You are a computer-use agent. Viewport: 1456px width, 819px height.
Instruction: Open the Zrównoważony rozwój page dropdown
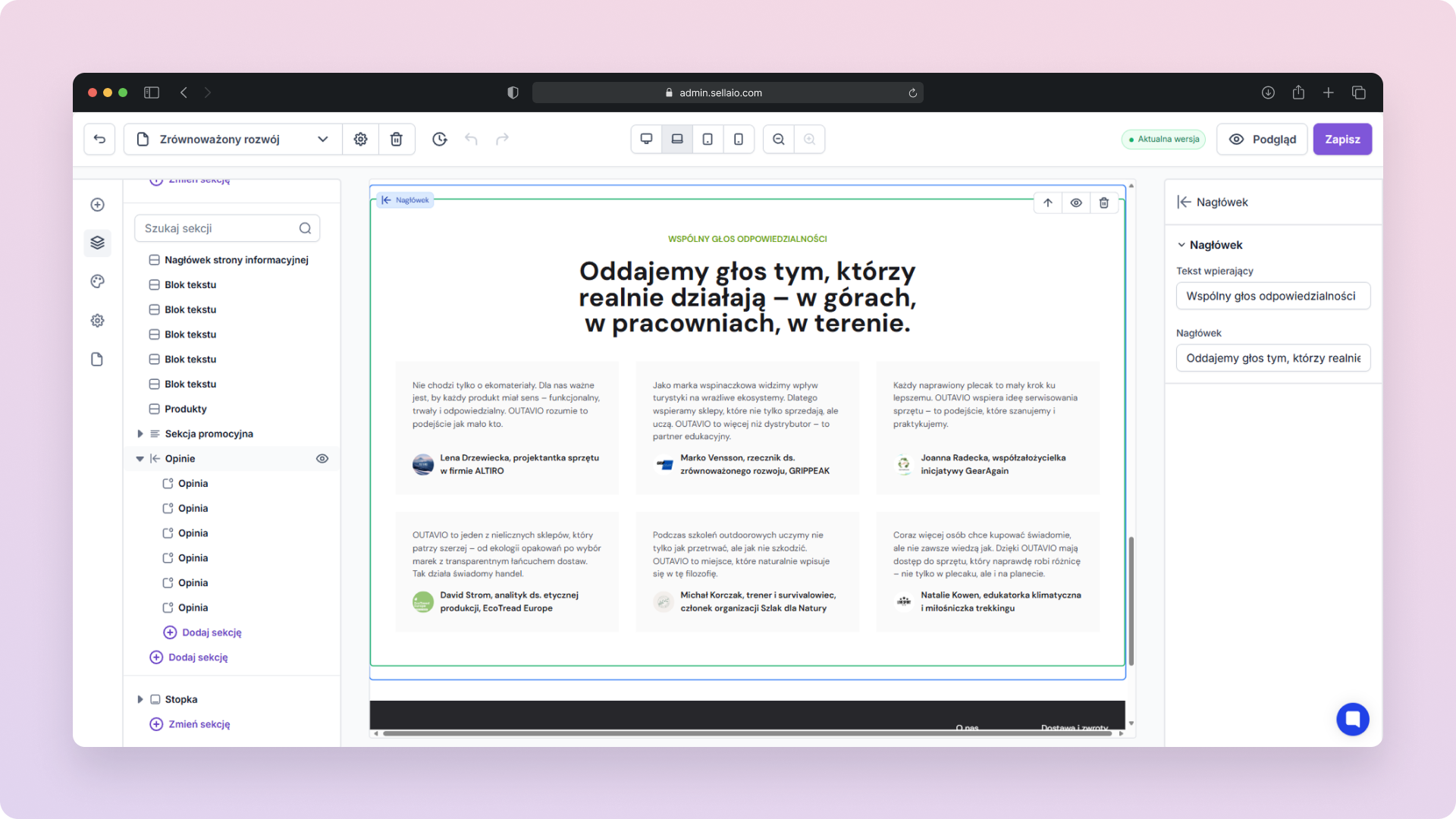tap(233, 139)
